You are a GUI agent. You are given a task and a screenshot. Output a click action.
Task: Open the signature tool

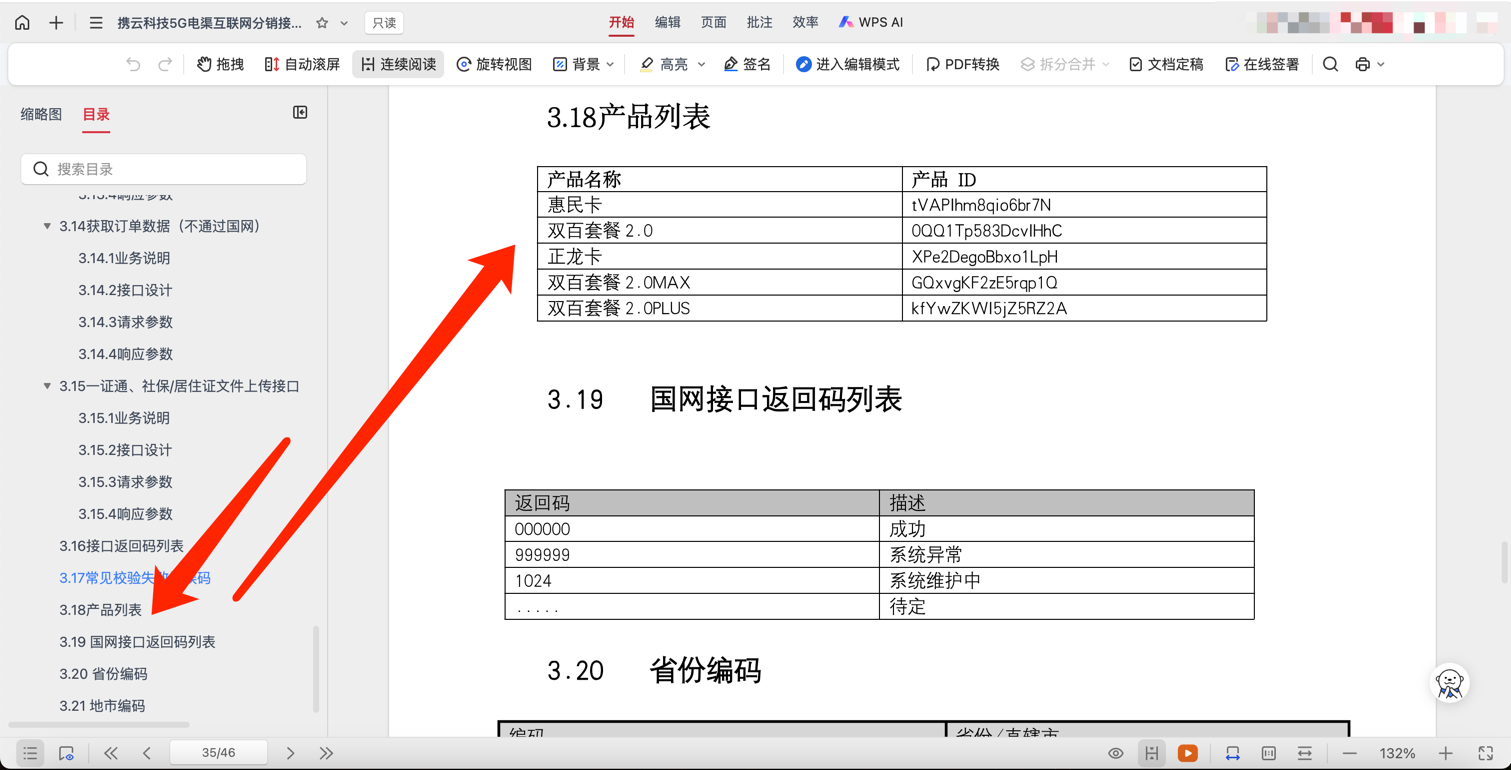[x=747, y=64]
